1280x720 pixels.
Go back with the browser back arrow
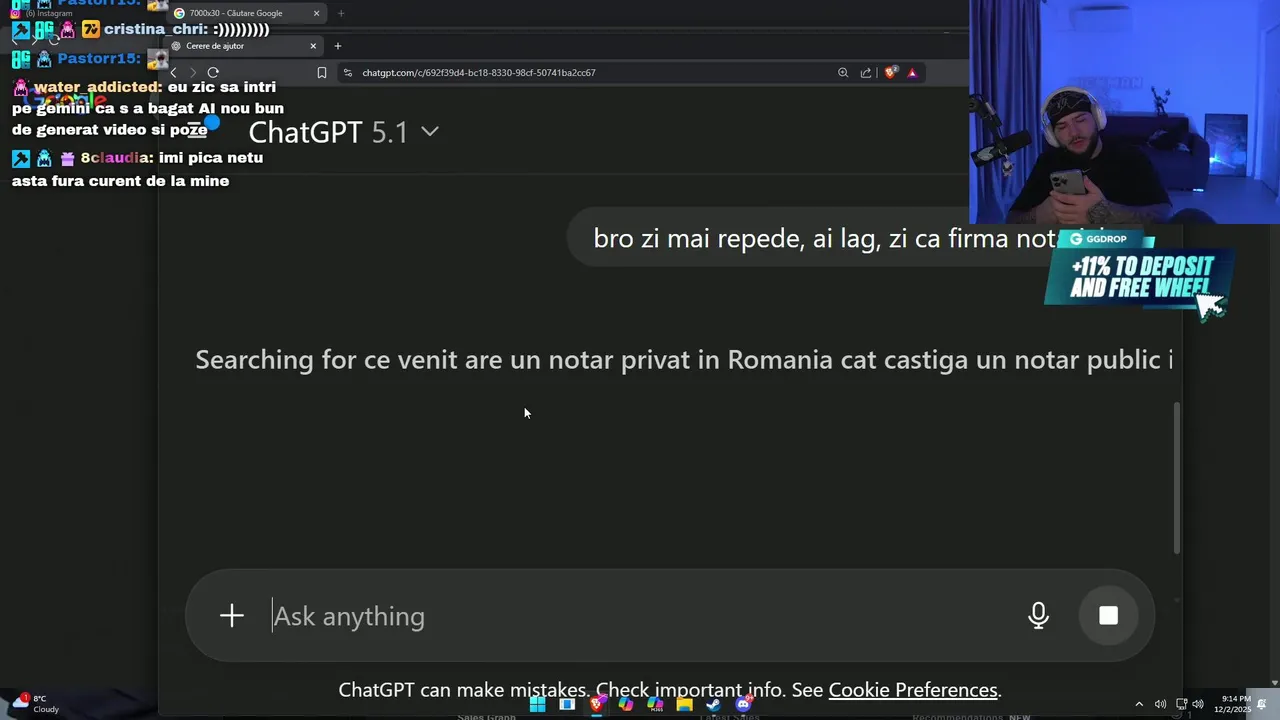(173, 72)
